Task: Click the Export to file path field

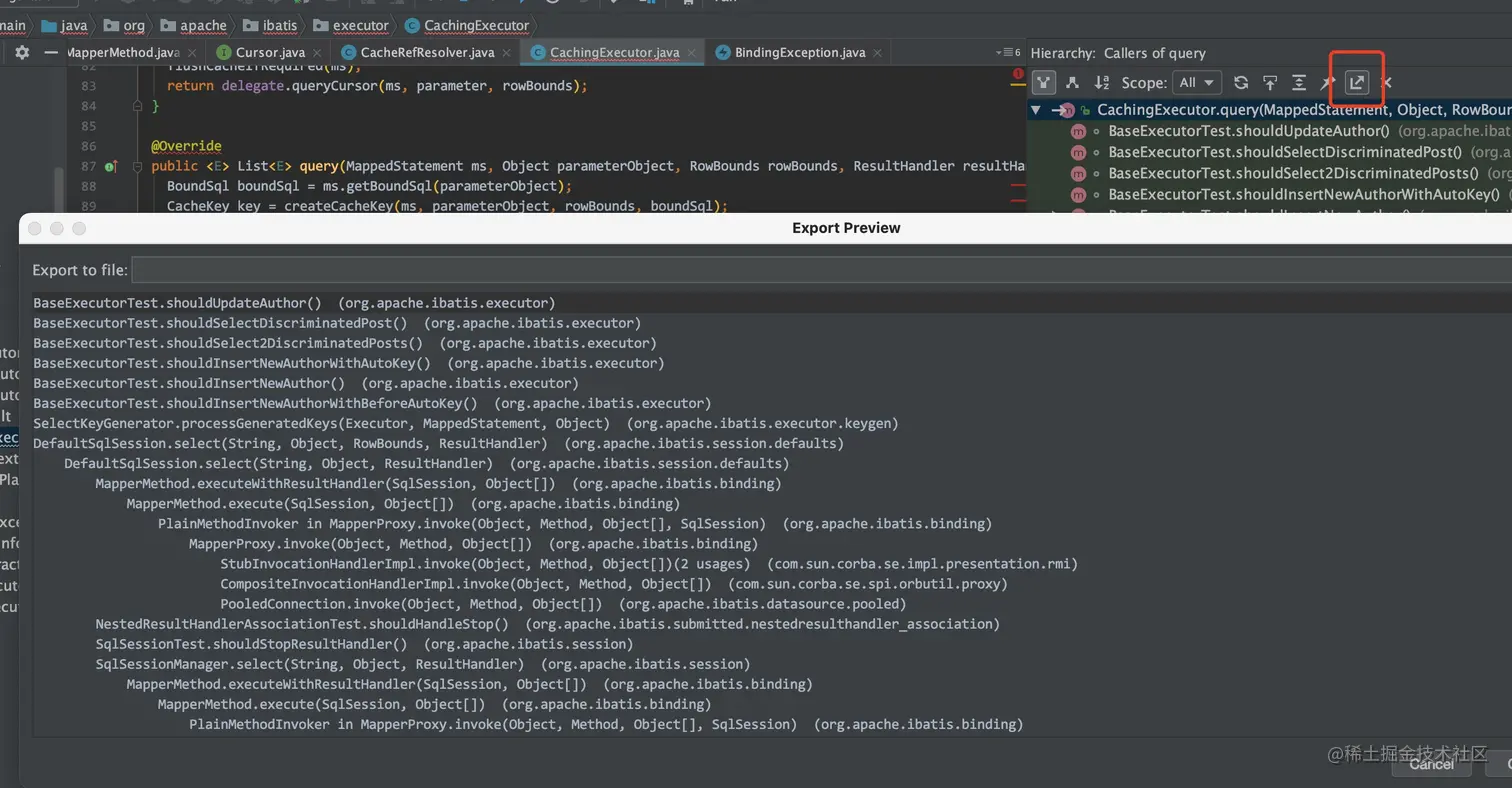Action: pos(821,270)
